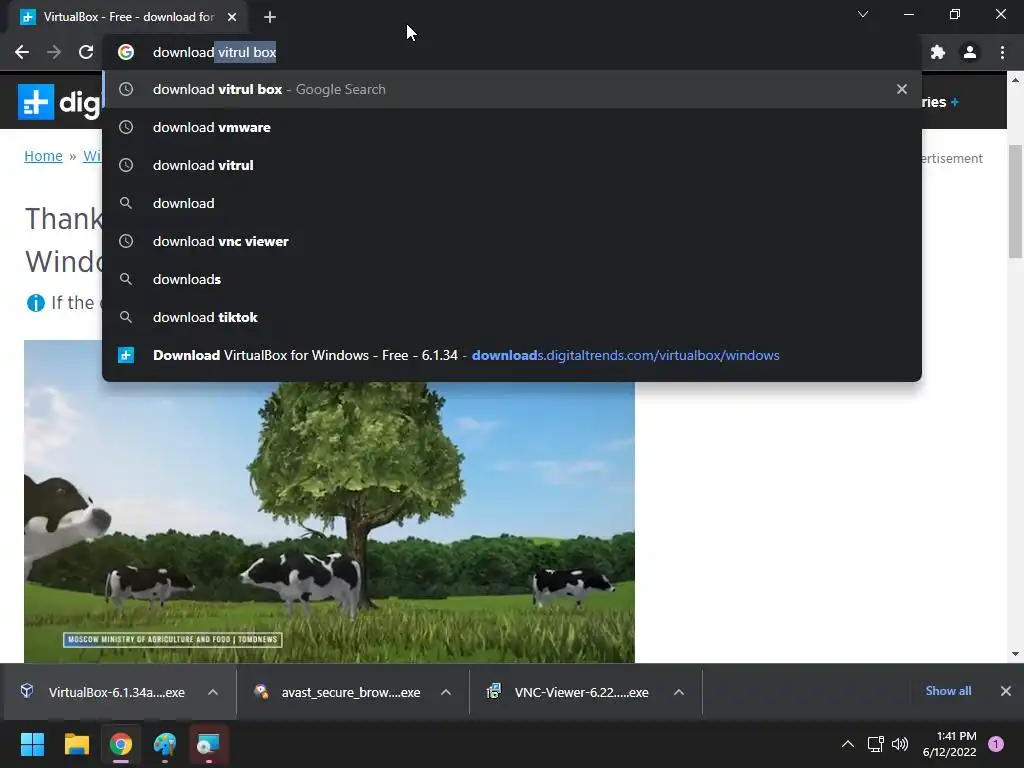Click page scrollbar up arrow

1016,80
